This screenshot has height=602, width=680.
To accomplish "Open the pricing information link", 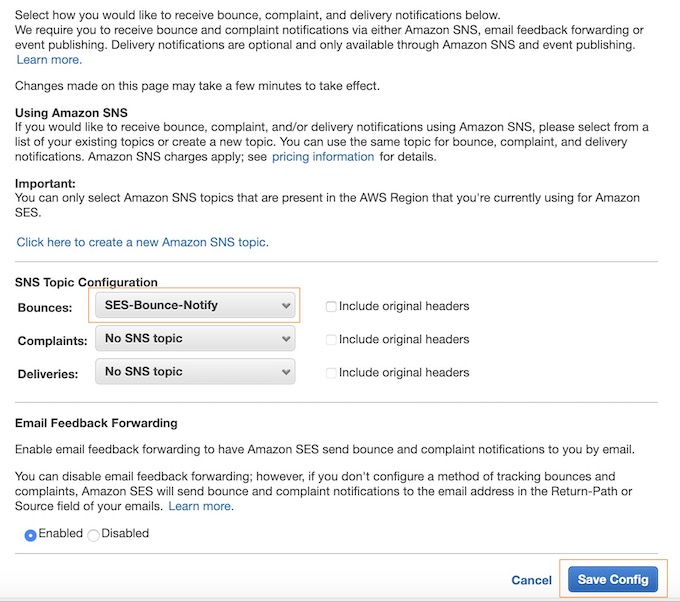I will point(323,157).
